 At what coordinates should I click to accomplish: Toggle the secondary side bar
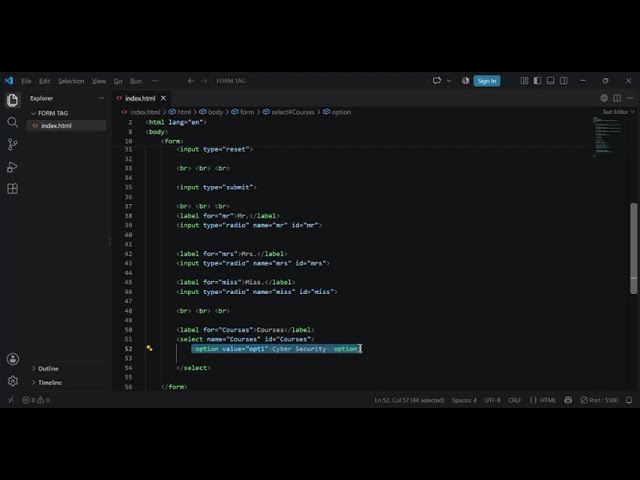click(564, 81)
